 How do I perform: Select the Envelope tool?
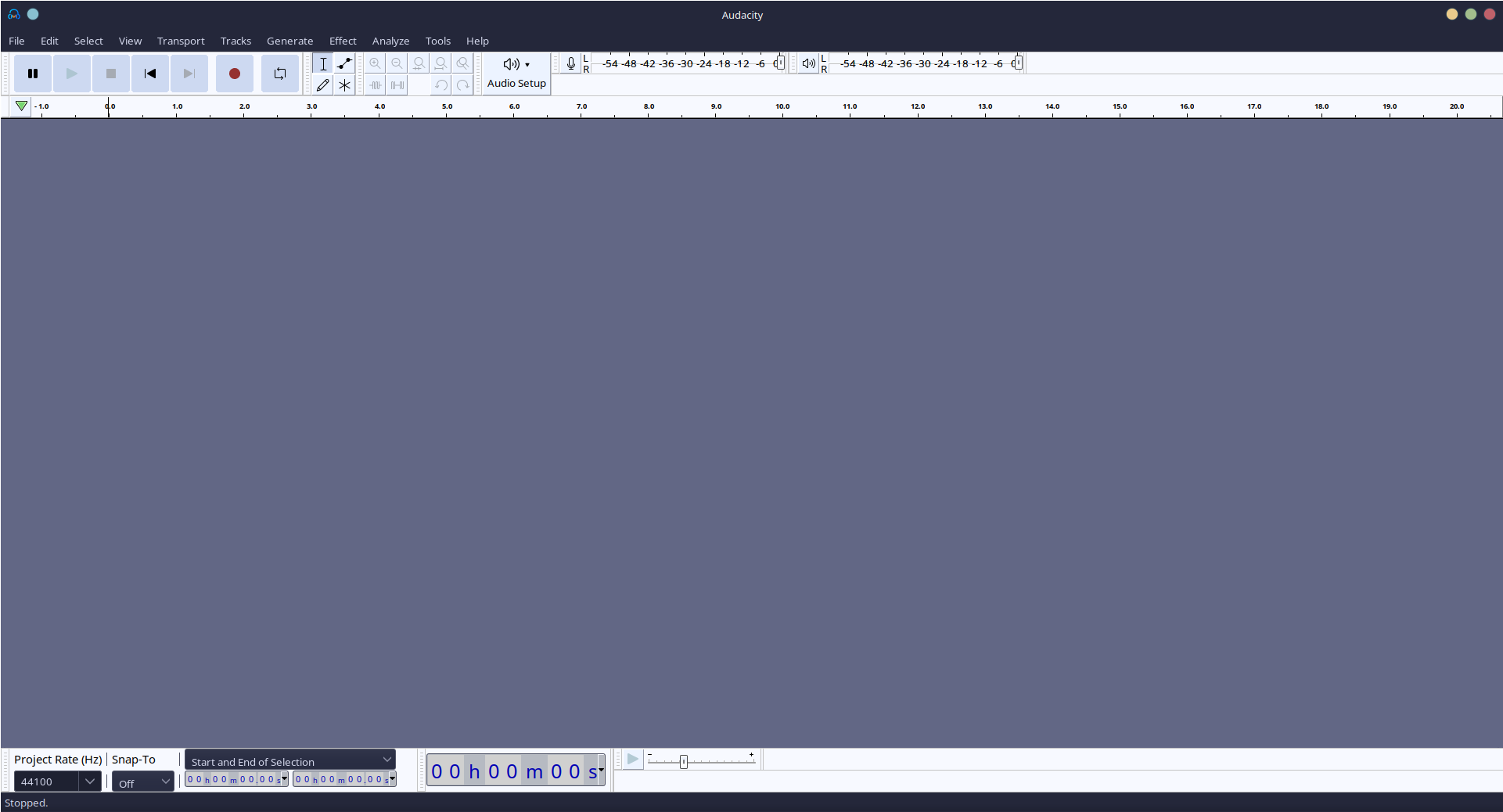tap(344, 63)
